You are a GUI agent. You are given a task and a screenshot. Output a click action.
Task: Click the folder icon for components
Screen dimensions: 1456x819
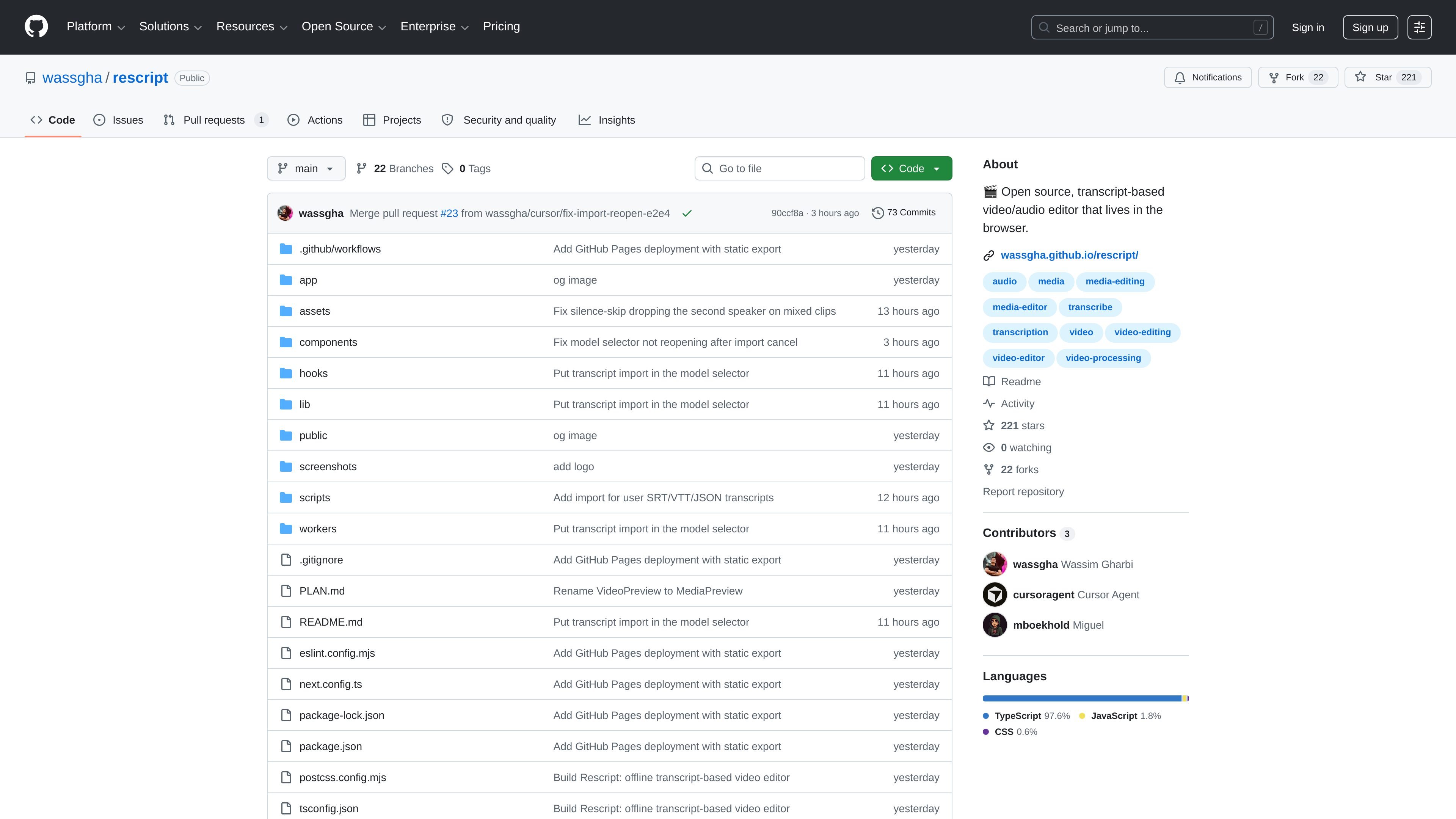tap(286, 342)
